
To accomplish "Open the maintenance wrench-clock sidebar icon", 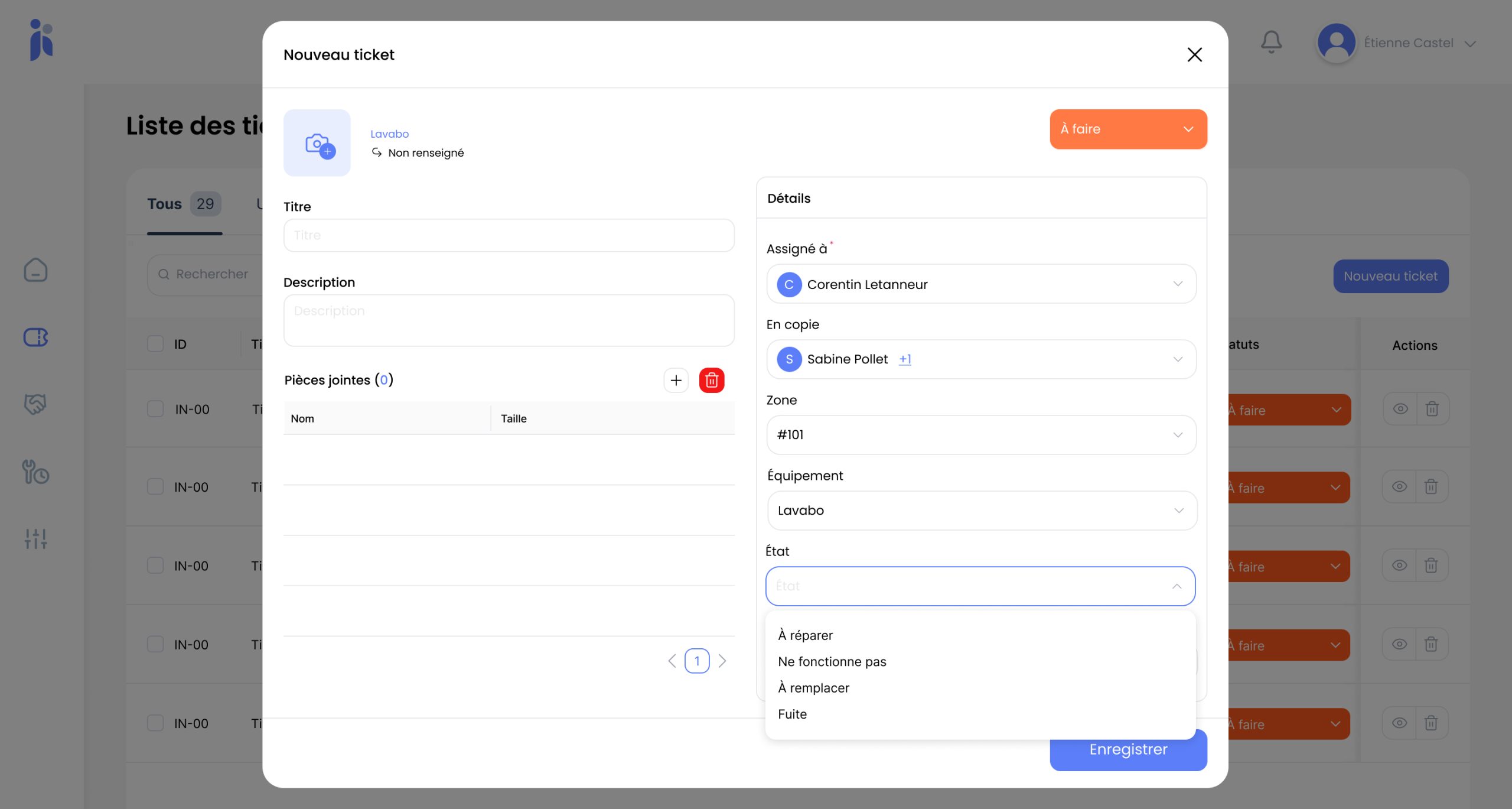I will [x=35, y=472].
